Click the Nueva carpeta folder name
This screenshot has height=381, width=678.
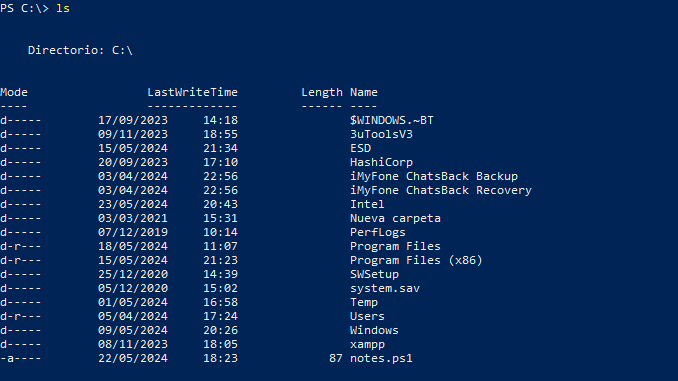point(395,218)
